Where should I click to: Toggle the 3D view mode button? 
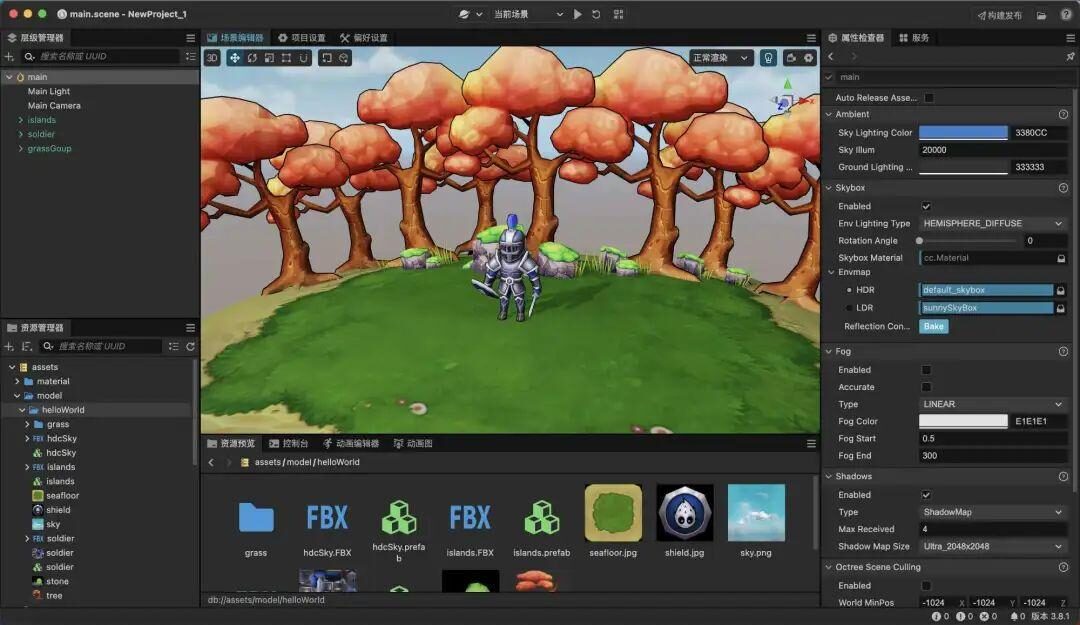coord(212,58)
